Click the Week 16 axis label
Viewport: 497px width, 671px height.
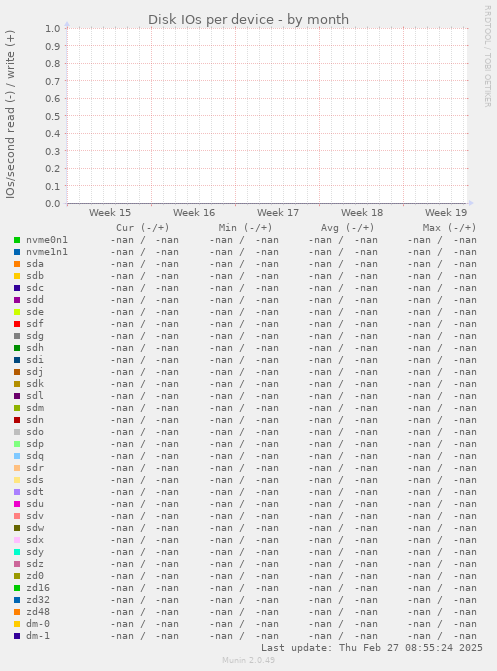[194, 213]
